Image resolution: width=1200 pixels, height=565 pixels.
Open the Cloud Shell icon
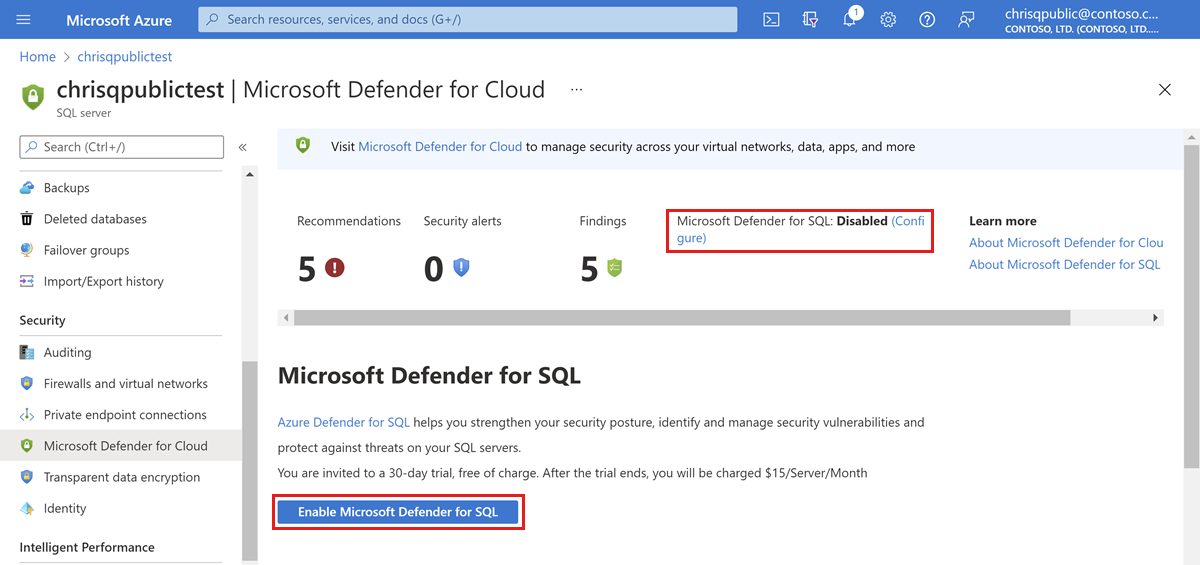pos(771,20)
